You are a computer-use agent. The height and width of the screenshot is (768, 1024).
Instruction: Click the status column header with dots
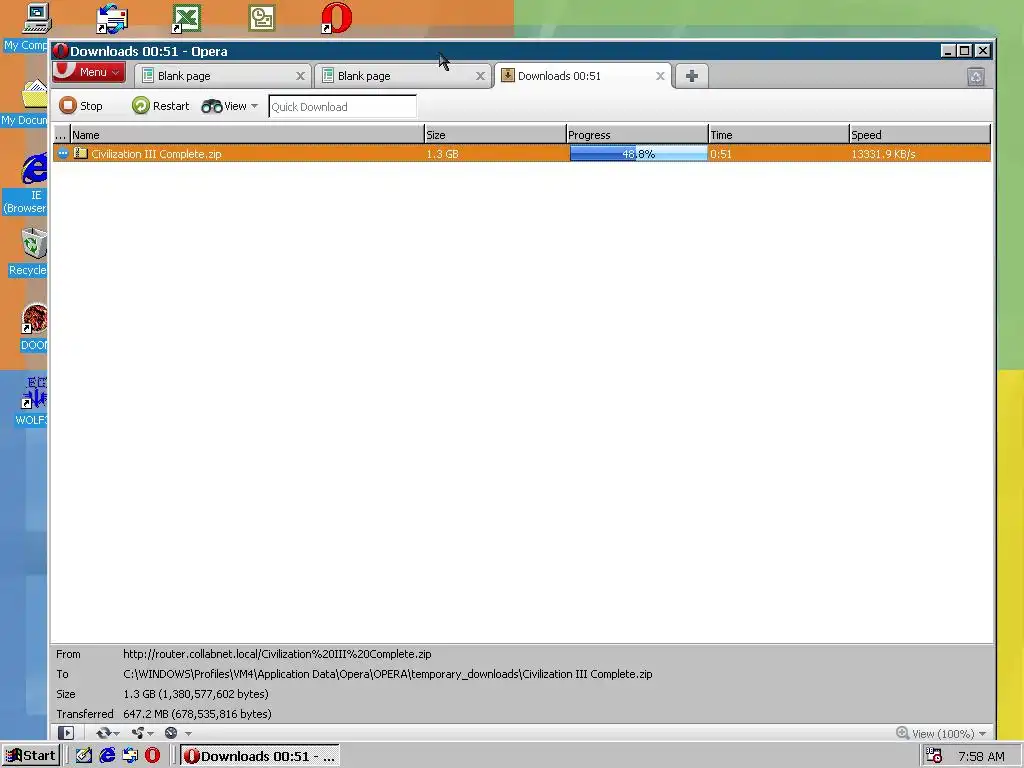pyautogui.click(x=61, y=135)
